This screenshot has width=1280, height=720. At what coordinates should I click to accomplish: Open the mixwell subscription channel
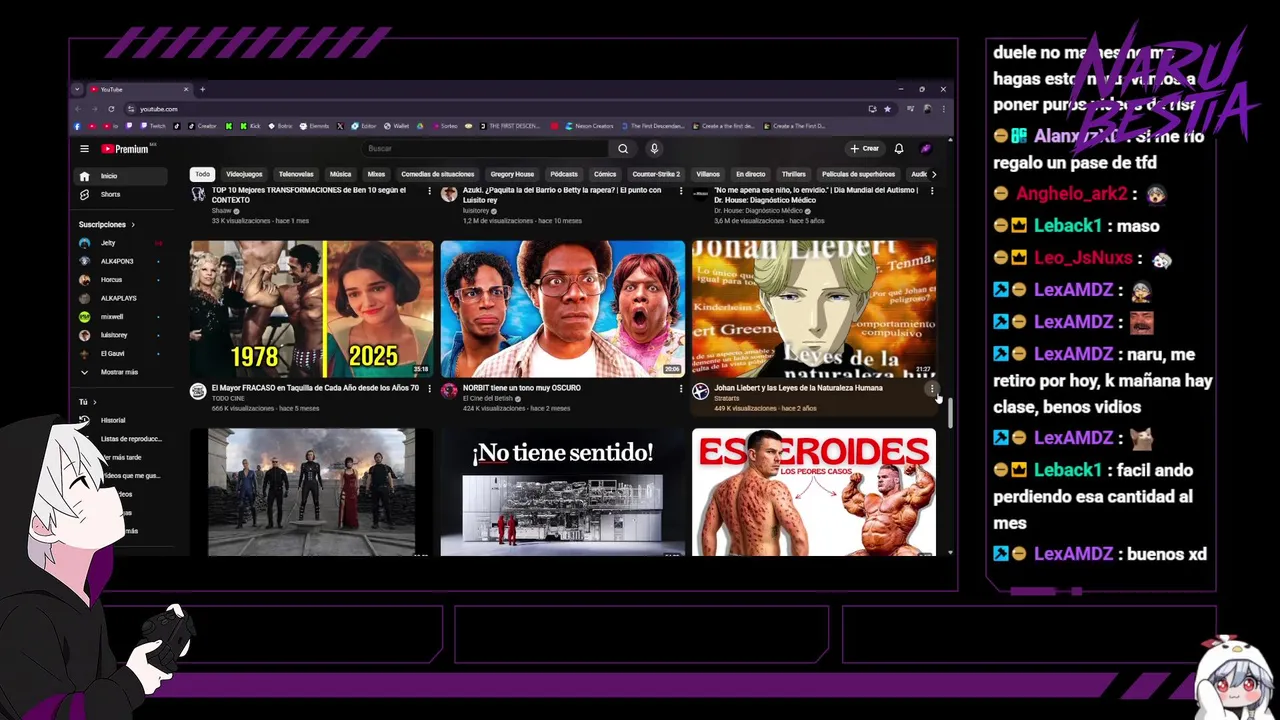pos(121,317)
